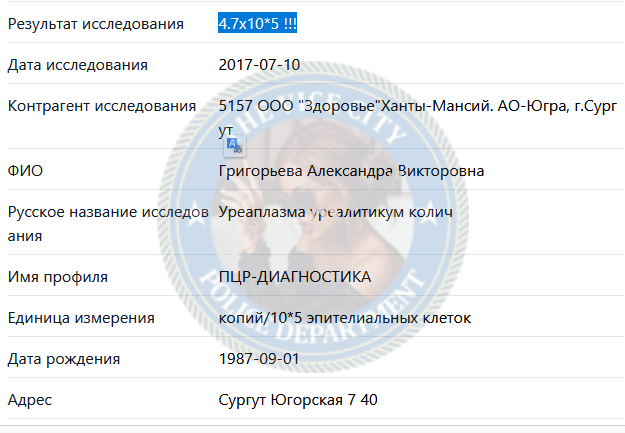Click the contractor text starting with 5157 ООО

[x=418, y=118]
